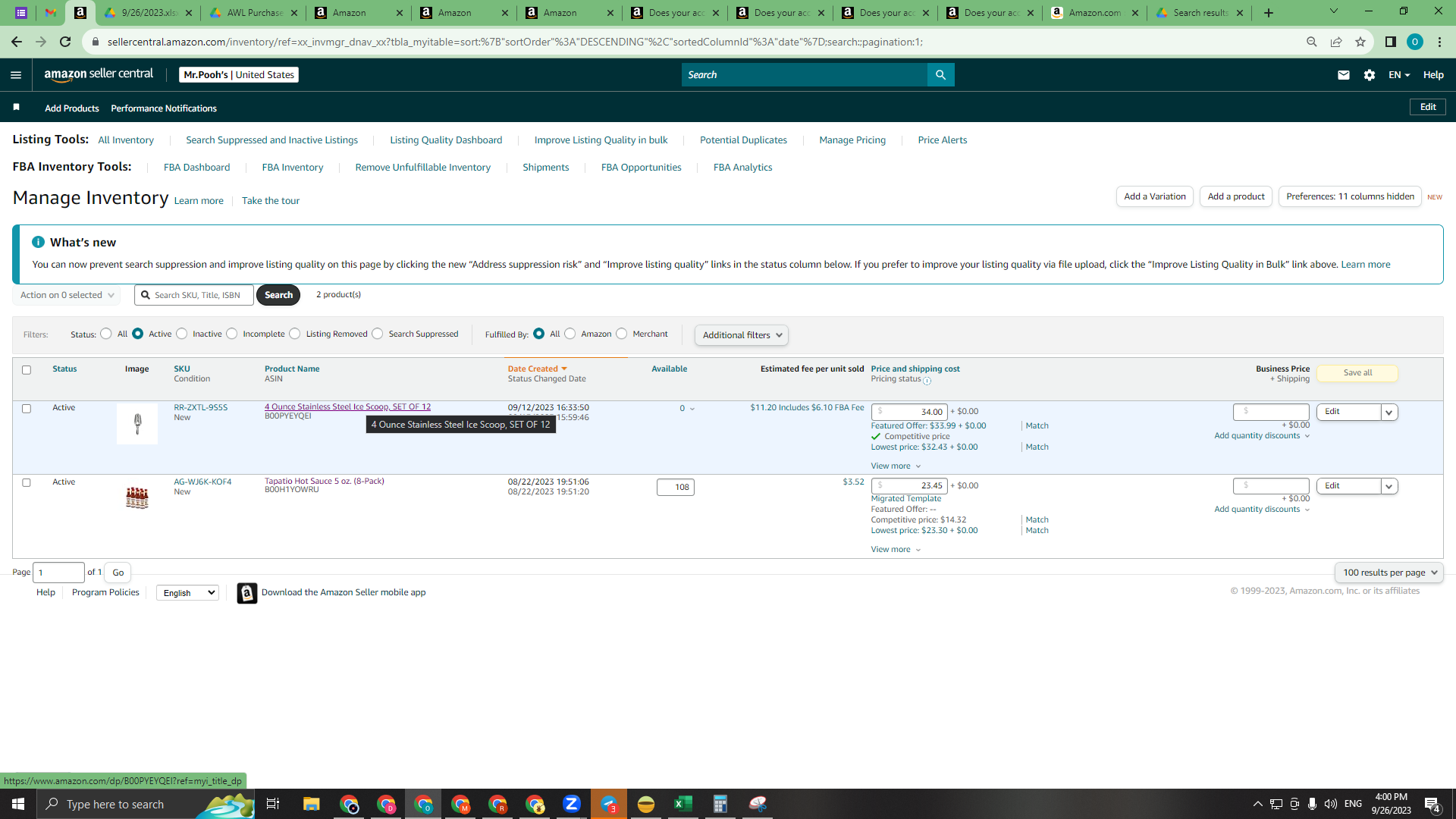Click the browser zoom magnifier icon
The height and width of the screenshot is (819, 1456).
[x=1312, y=42]
